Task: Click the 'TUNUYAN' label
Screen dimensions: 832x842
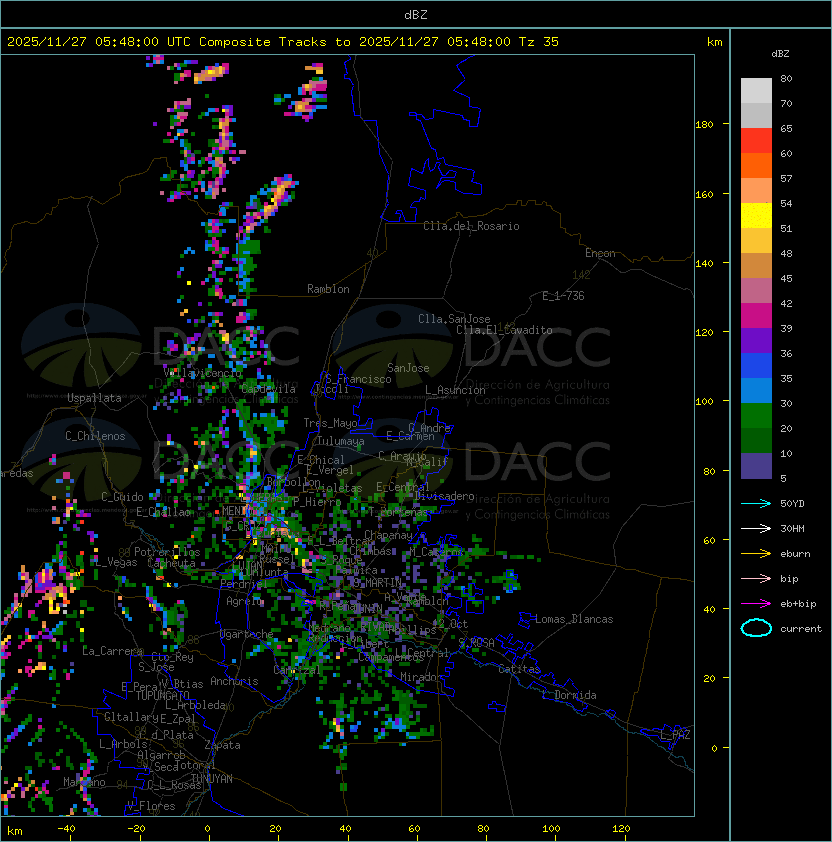Action: (212, 779)
